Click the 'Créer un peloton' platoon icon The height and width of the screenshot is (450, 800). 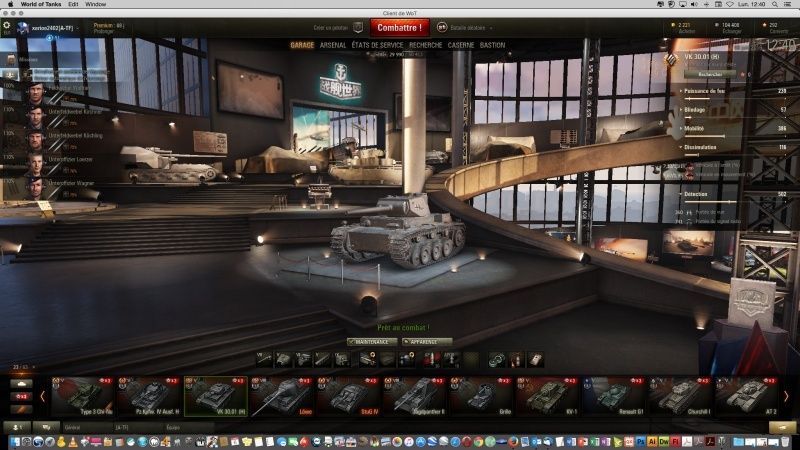click(x=358, y=27)
